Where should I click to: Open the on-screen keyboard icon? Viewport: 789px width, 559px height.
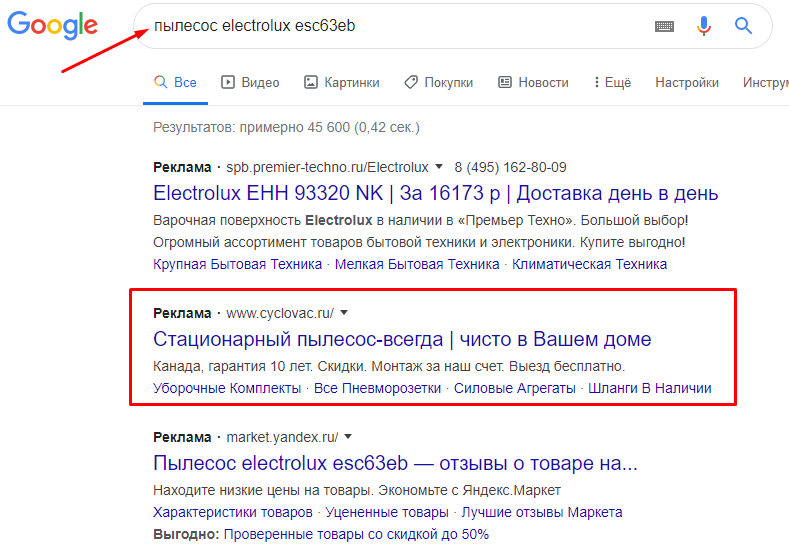(664, 26)
